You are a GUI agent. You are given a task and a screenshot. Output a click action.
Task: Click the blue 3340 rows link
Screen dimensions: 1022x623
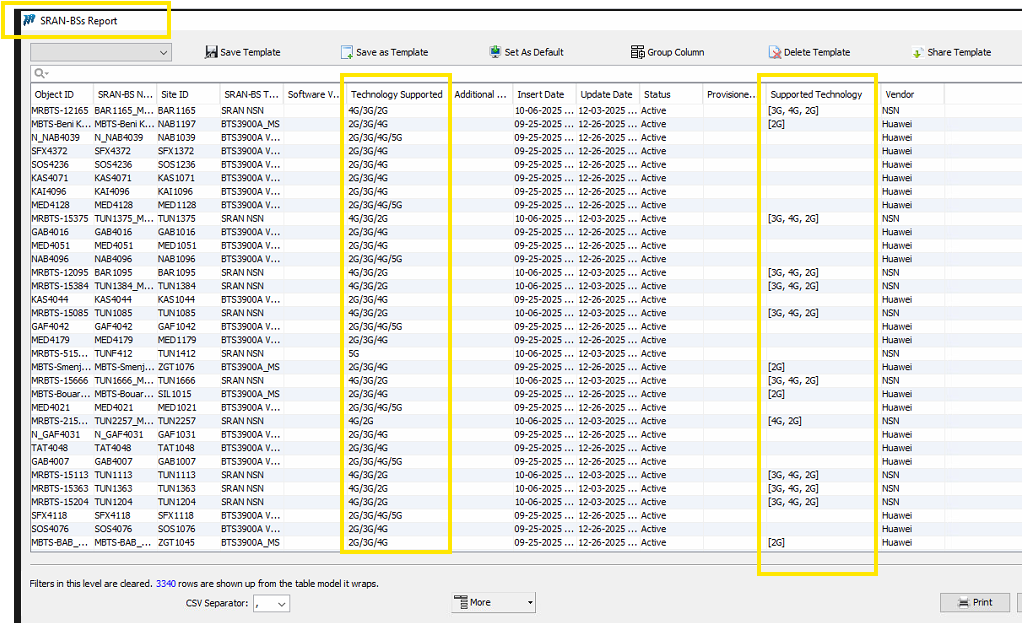[x=168, y=583]
